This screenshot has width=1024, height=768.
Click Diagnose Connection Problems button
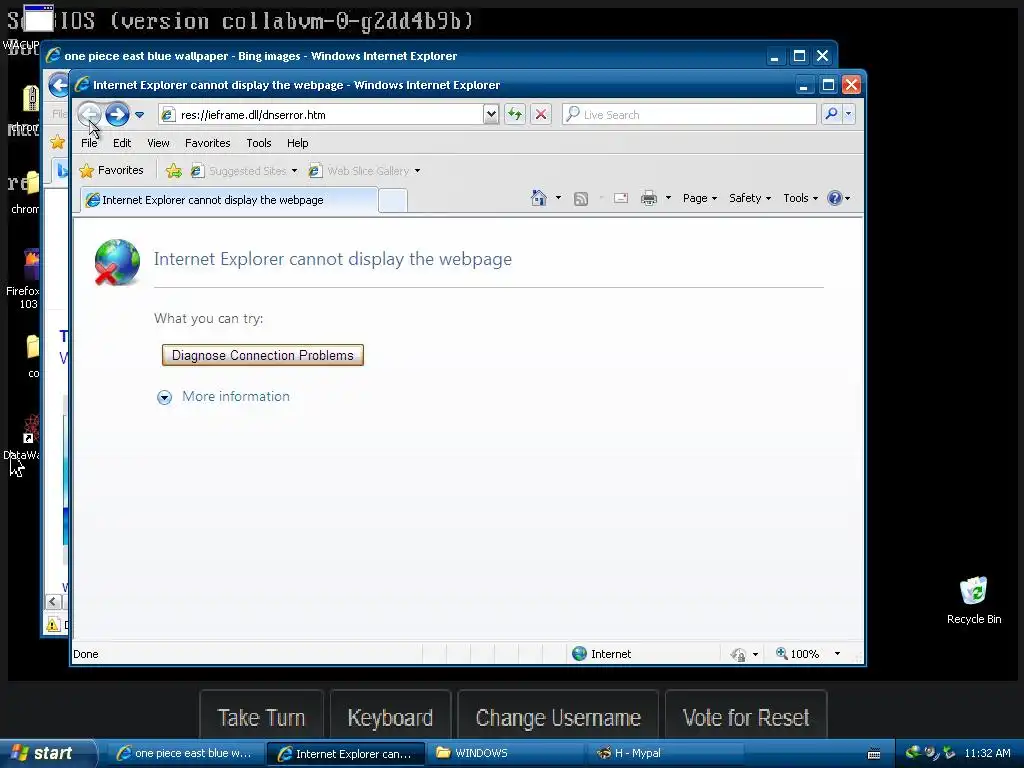click(x=263, y=355)
